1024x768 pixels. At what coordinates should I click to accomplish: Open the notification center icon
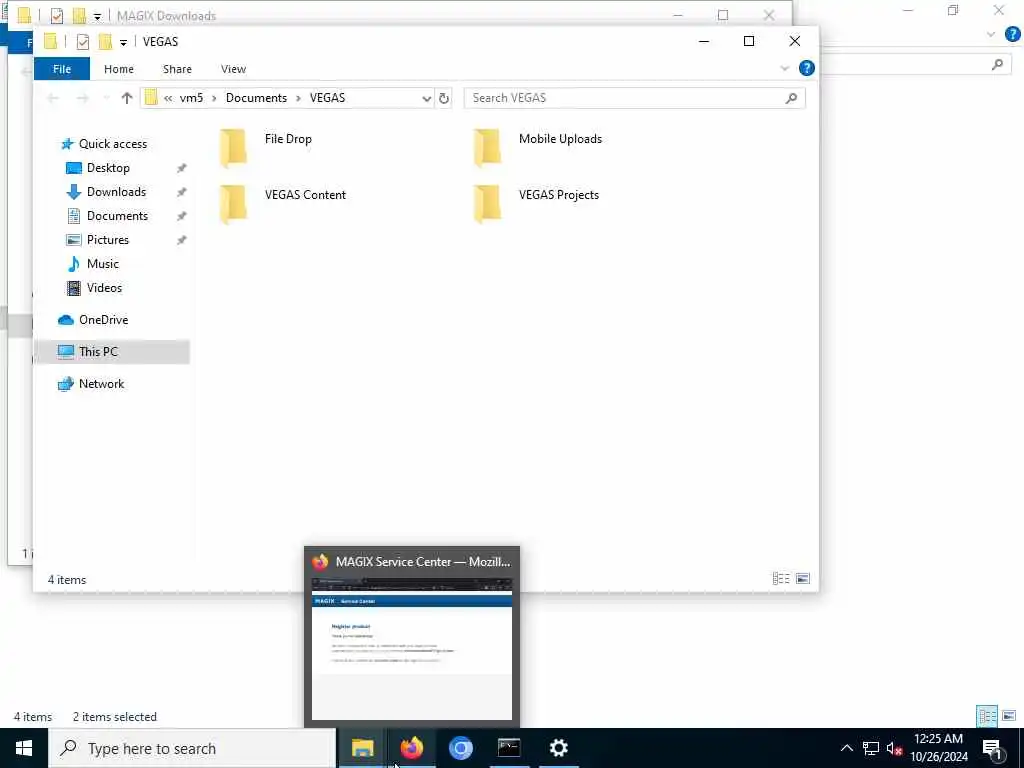coord(993,748)
